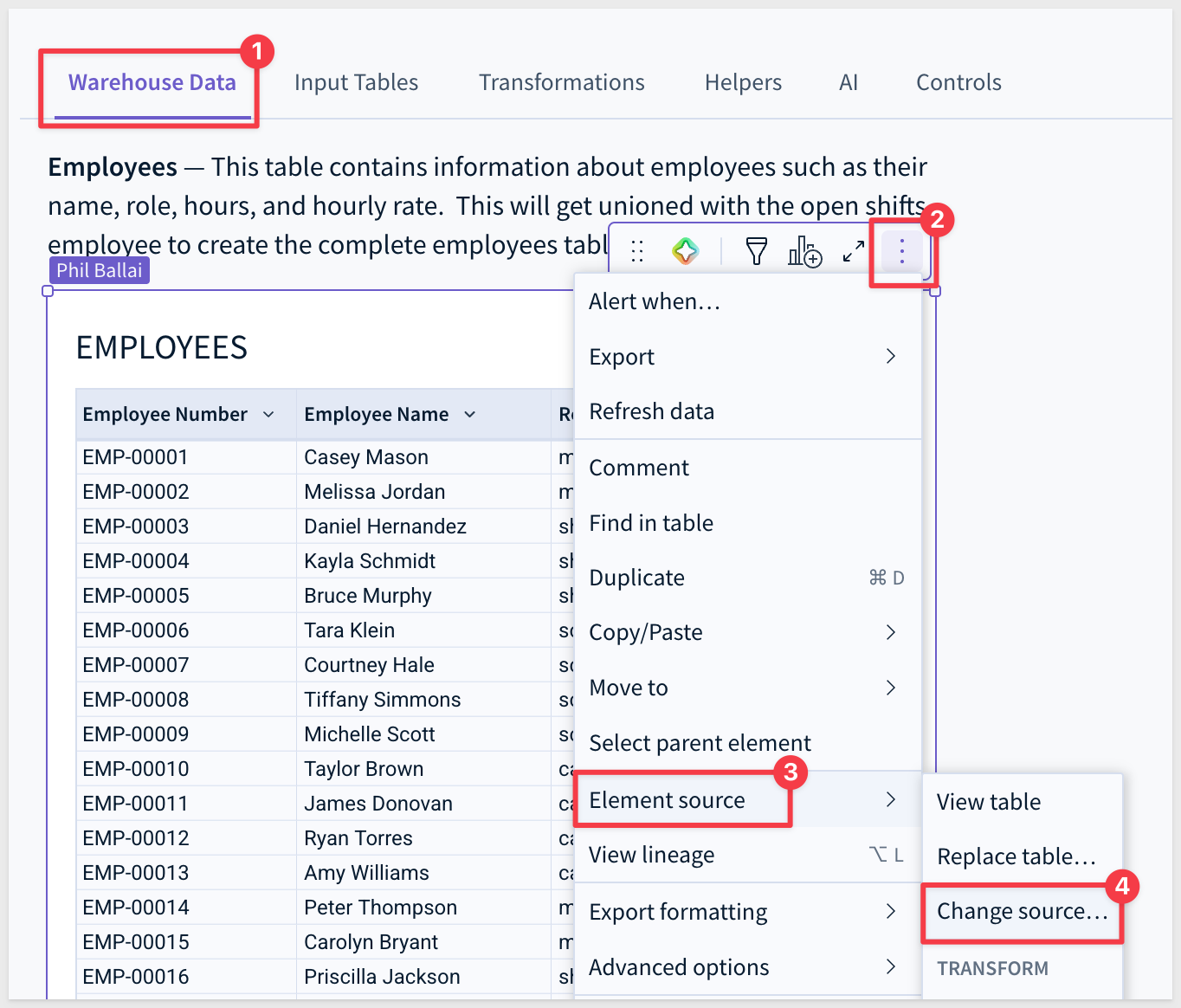Choose Duplicate from the menu
Screen dimensions: 1181x1008
pos(747,578)
